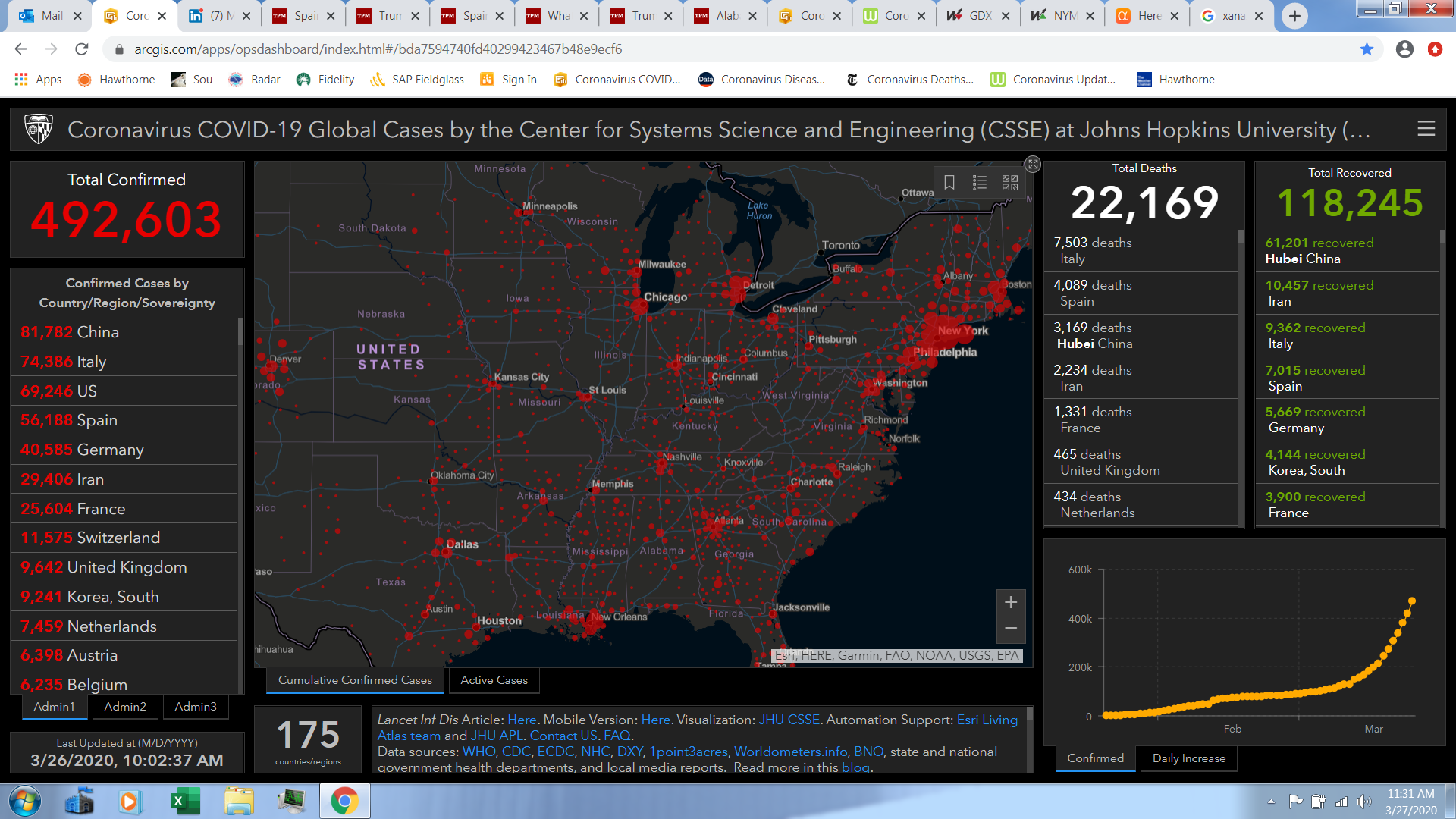The image size is (1456, 819).
Task: Open the basemap gallery grid icon
Action: pyautogui.click(x=1010, y=183)
